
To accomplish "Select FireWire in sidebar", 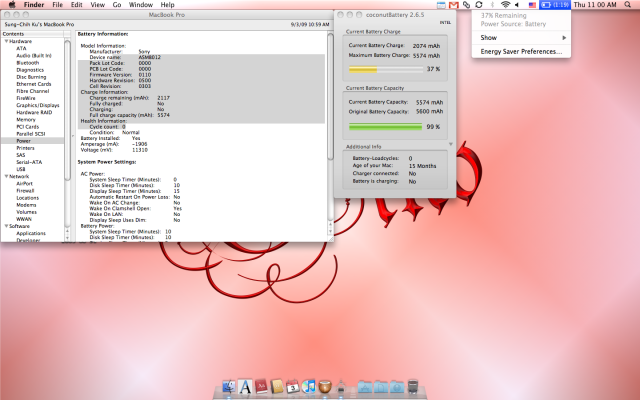I will pyautogui.click(x=26, y=98).
